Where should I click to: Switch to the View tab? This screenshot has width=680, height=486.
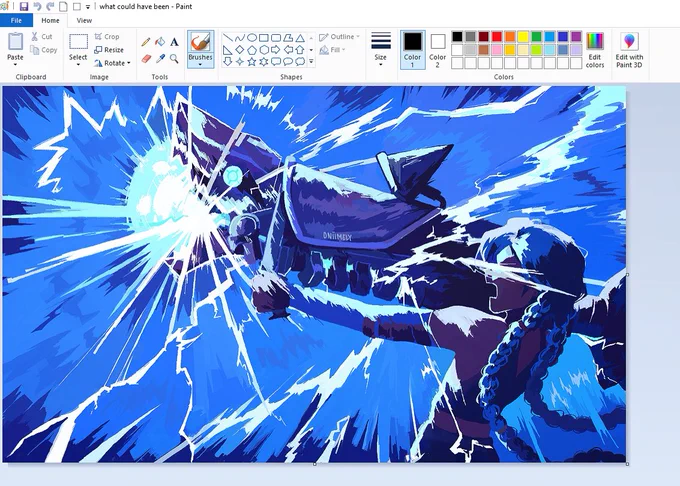tap(84, 20)
